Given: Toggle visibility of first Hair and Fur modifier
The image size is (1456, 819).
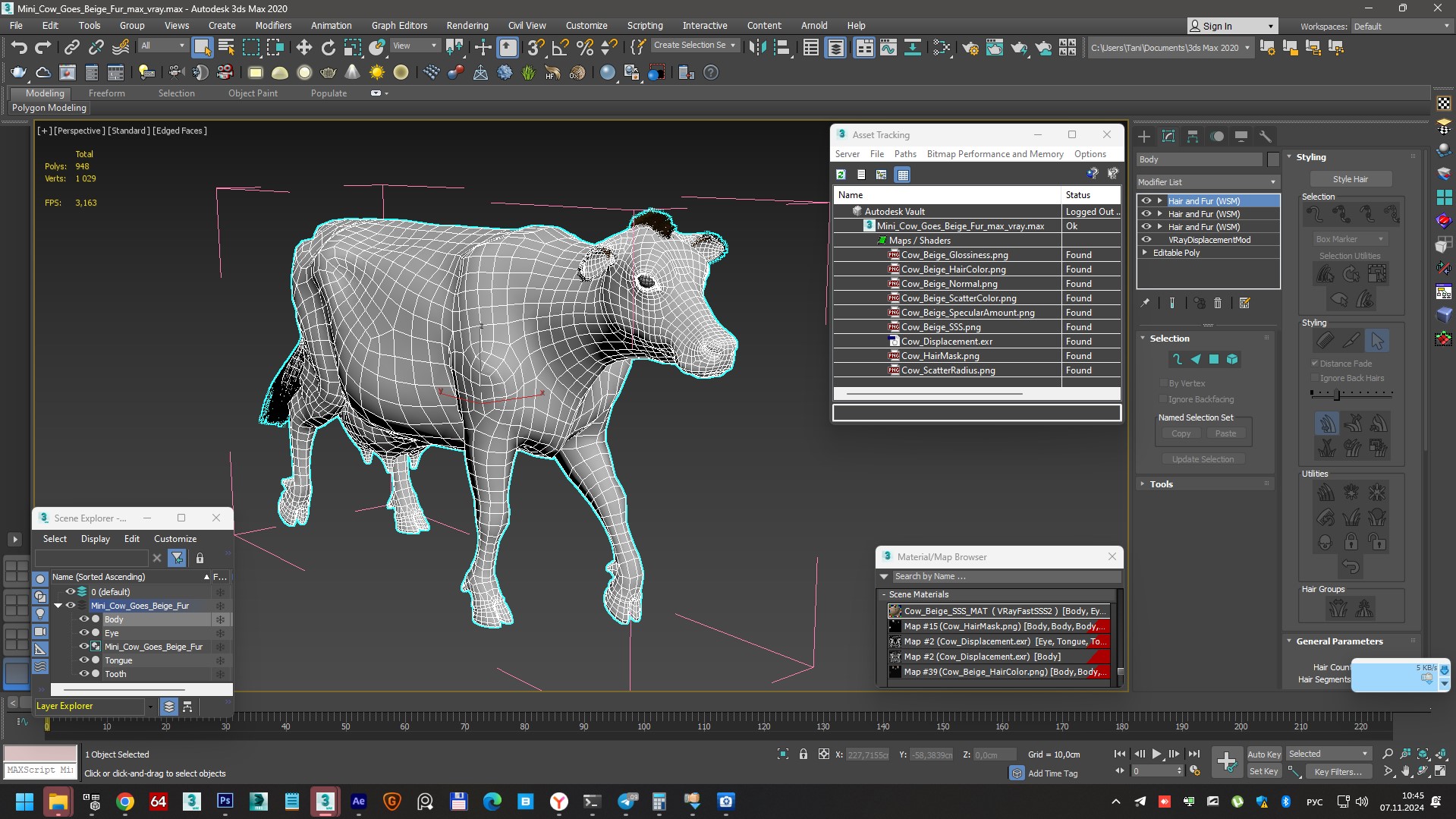Looking at the screenshot, I should [1146, 201].
